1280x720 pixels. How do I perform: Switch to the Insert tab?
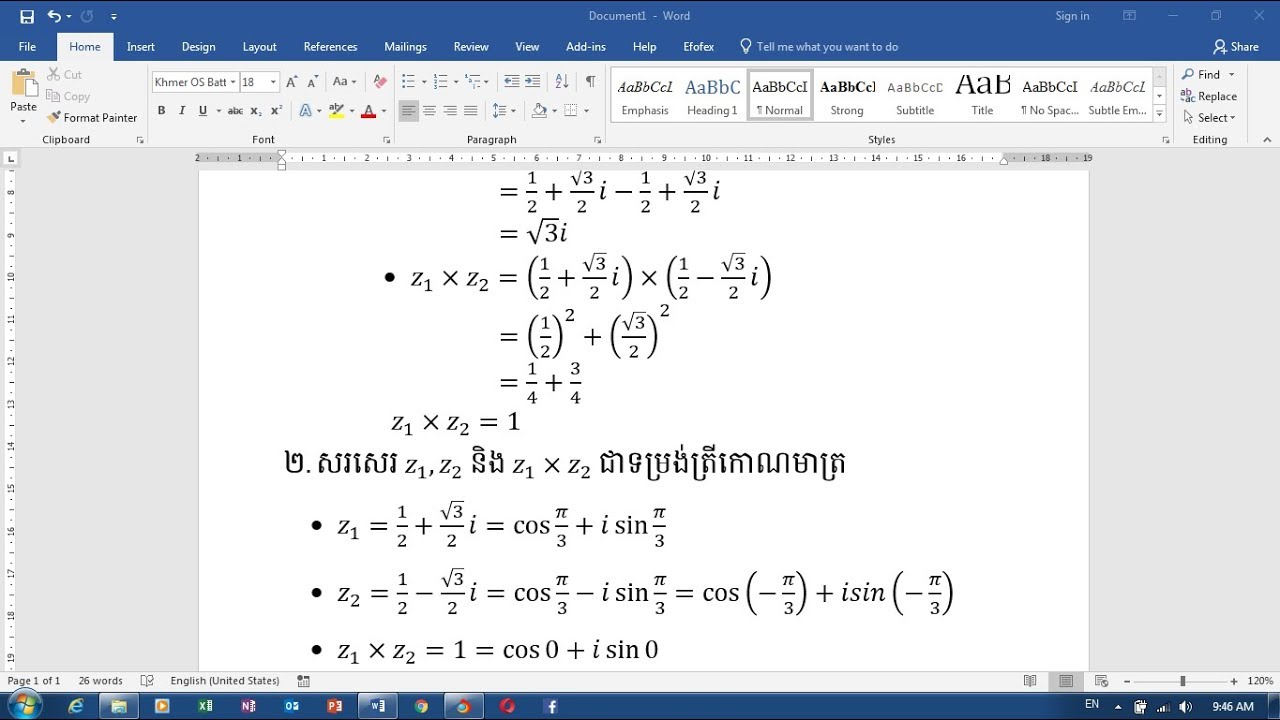click(x=141, y=47)
